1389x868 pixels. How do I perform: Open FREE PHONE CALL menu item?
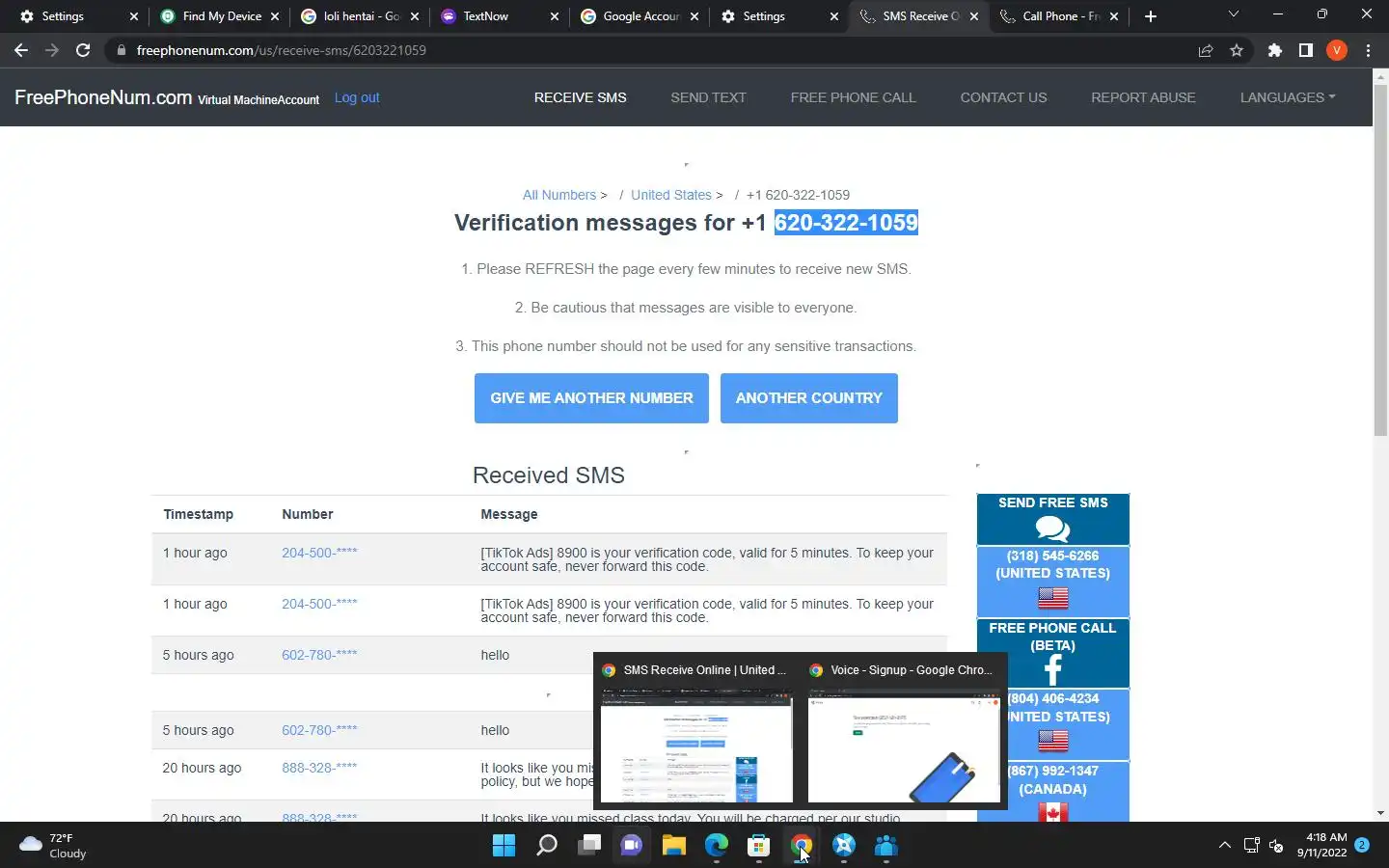tap(853, 97)
